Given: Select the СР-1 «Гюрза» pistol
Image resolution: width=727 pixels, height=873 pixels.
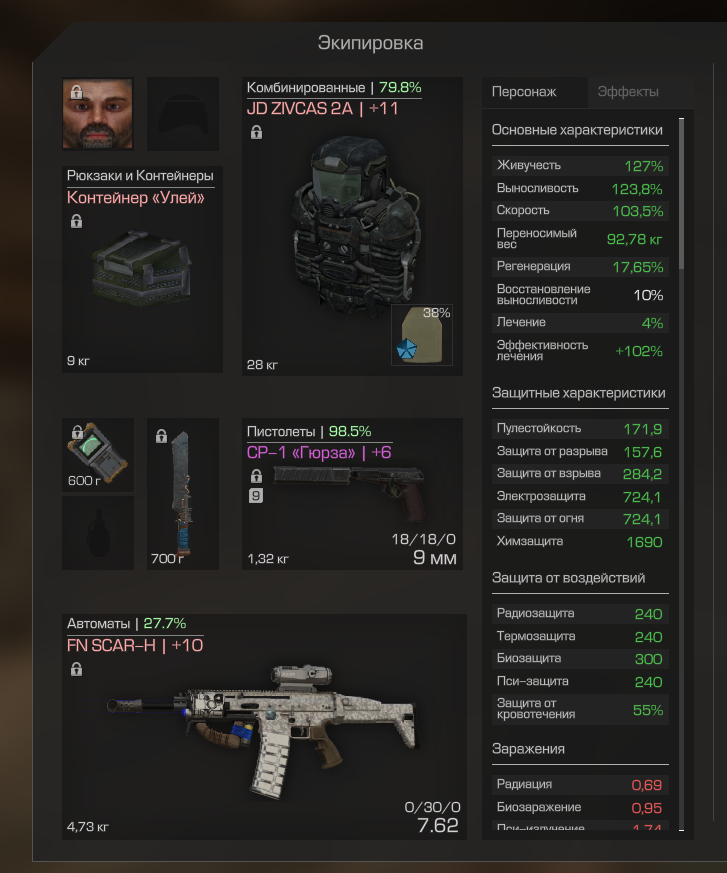Looking at the screenshot, I should tap(352, 494).
